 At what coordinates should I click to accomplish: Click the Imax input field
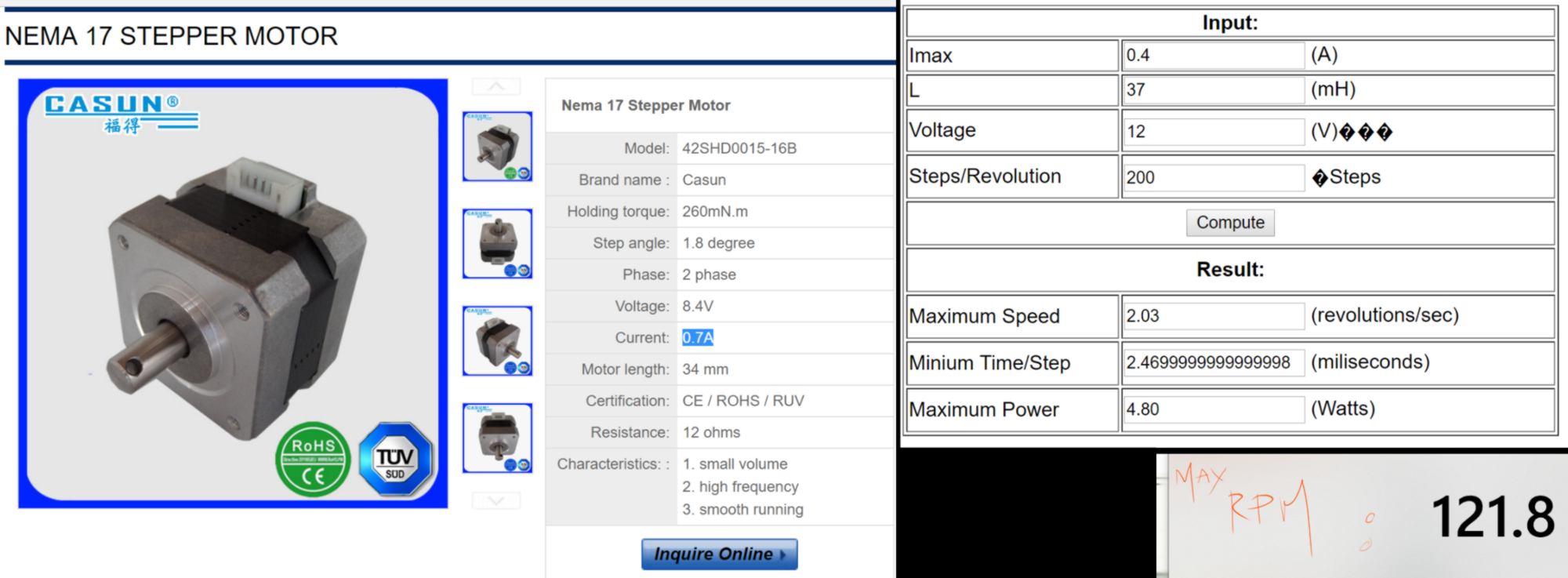pyautogui.click(x=1213, y=56)
